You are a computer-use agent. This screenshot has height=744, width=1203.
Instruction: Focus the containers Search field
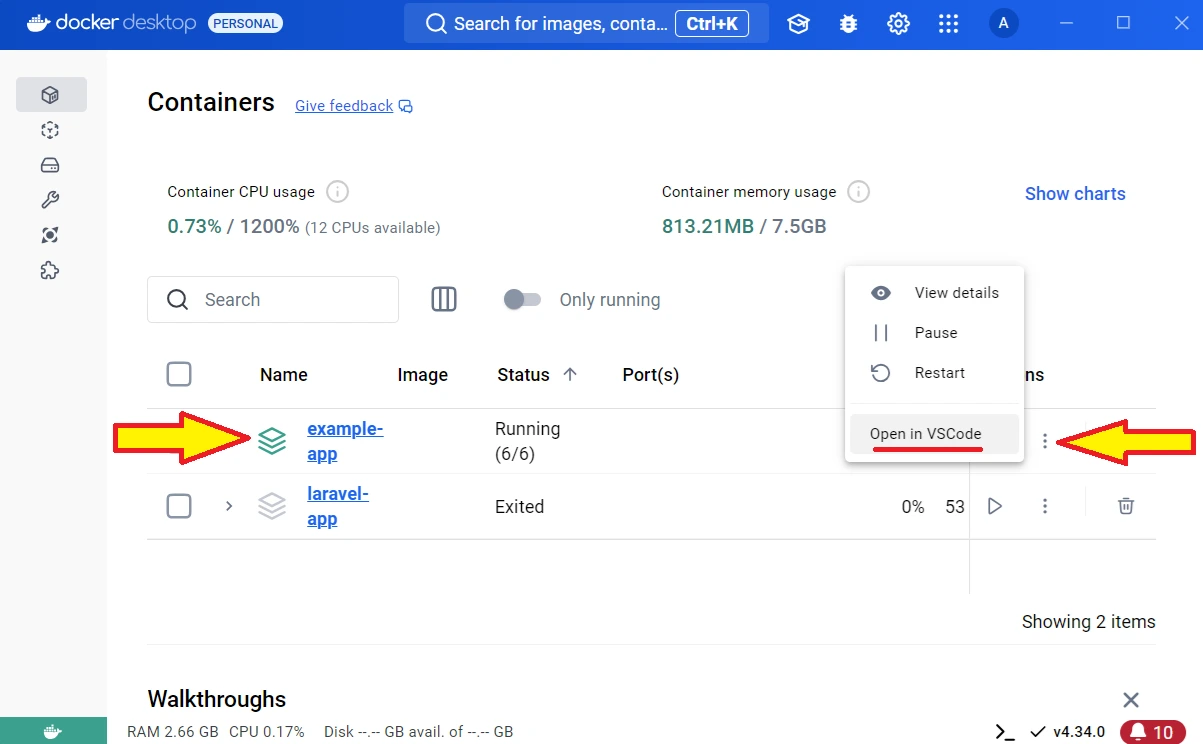click(x=273, y=299)
